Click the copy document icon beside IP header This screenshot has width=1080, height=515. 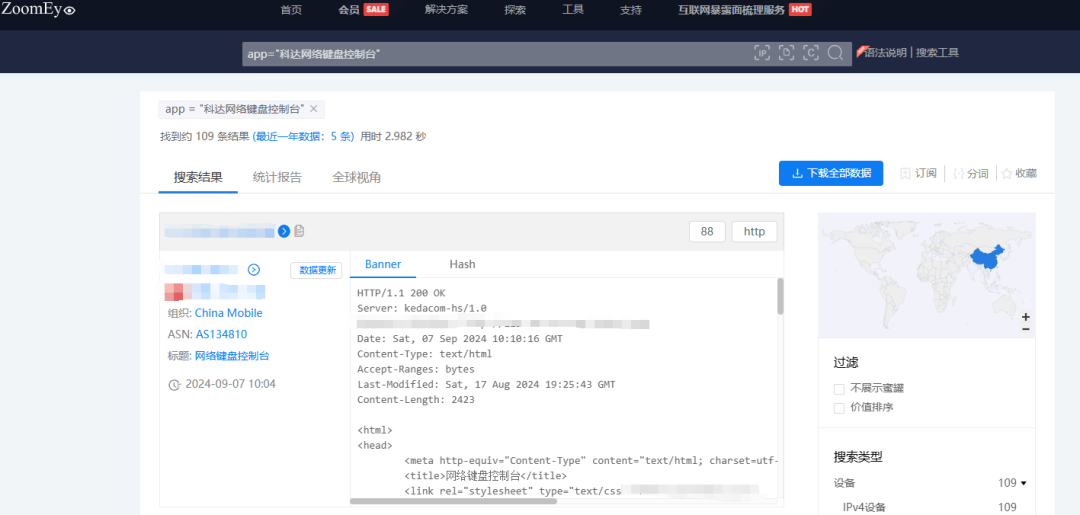click(x=299, y=231)
